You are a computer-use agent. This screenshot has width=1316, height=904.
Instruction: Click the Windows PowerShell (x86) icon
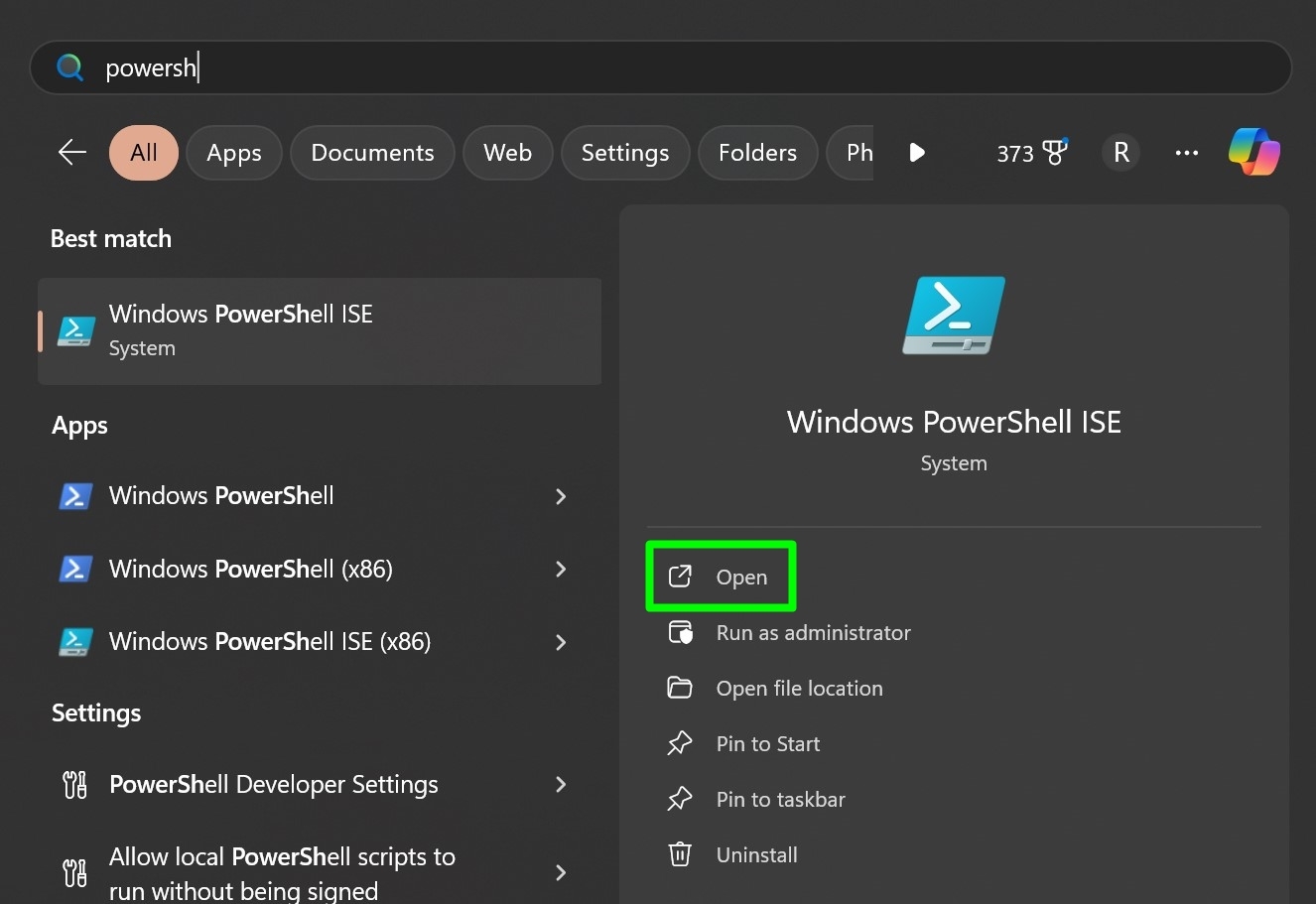click(x=76, y=569)
